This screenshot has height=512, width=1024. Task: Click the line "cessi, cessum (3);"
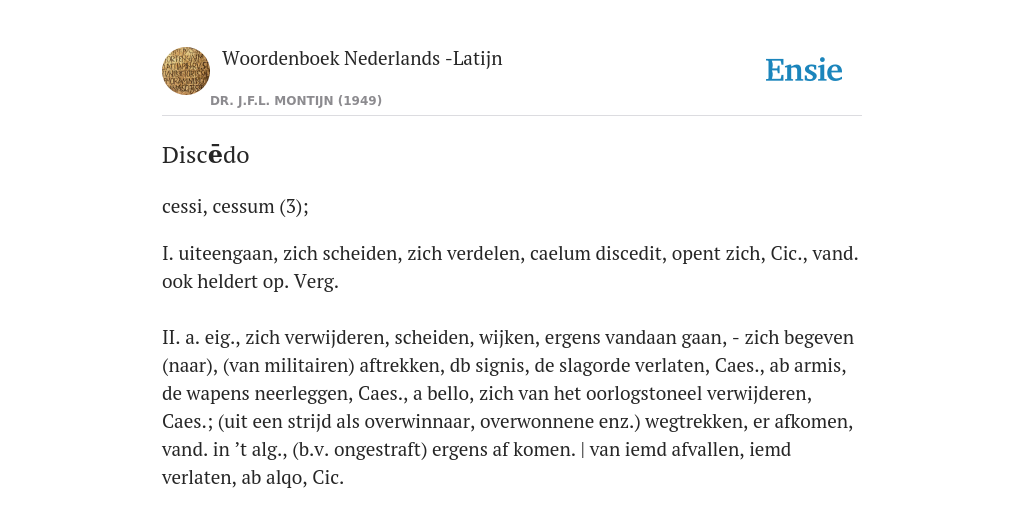(235, 206)
